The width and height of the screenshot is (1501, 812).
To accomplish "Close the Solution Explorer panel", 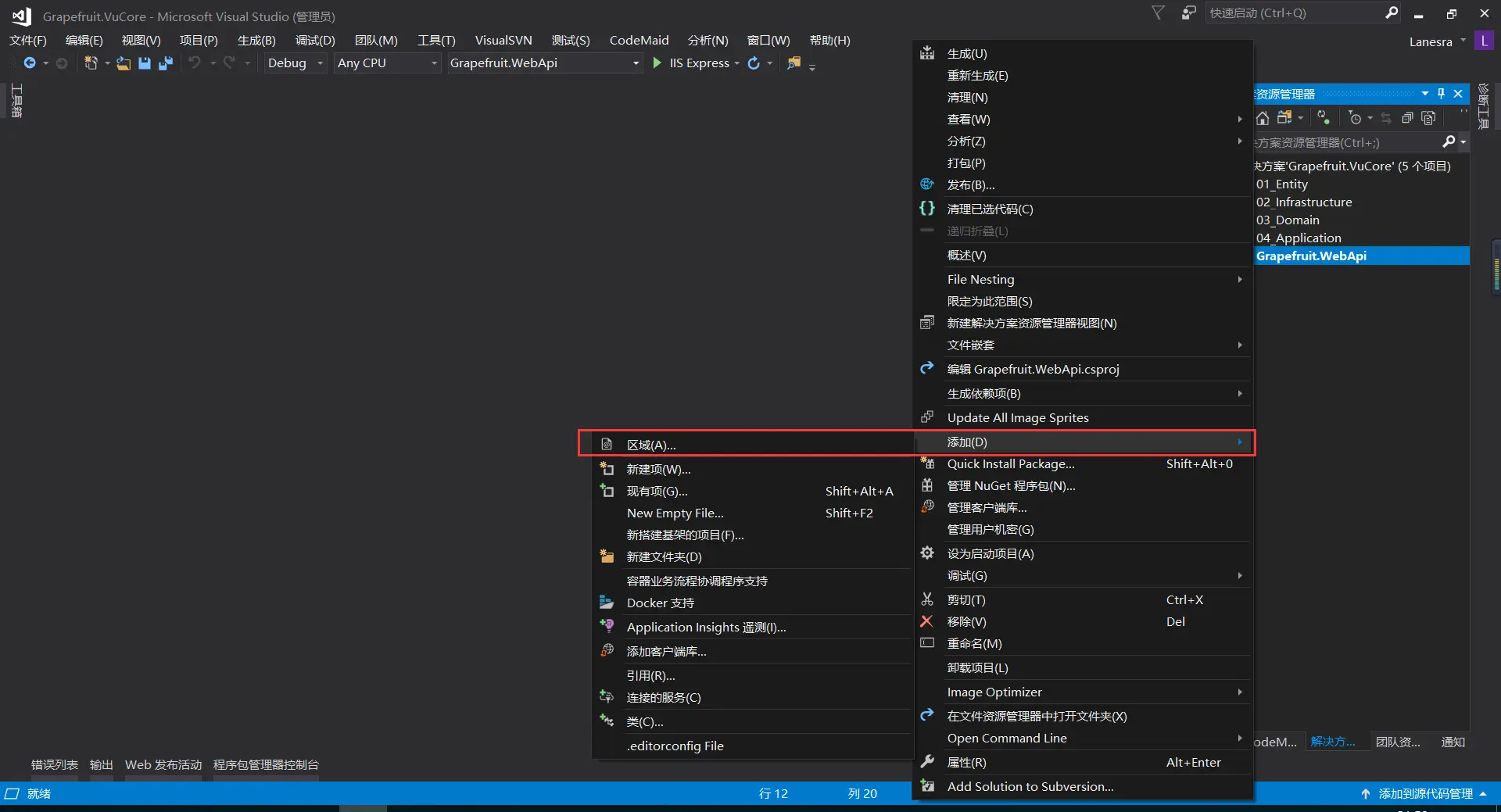I will (1458, 94).
